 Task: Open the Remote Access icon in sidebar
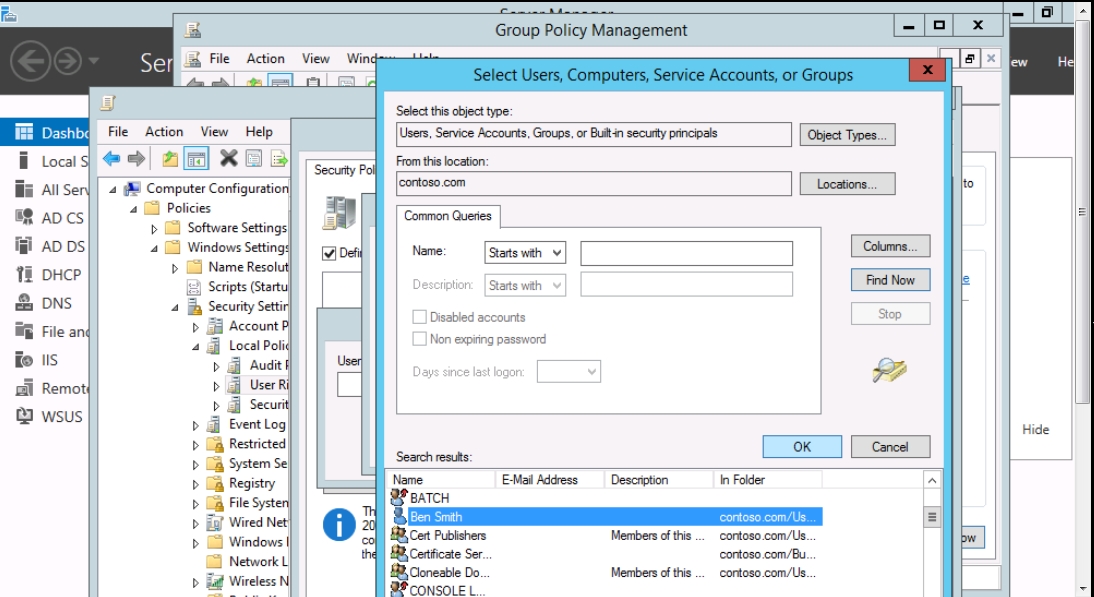click(24, 388)
